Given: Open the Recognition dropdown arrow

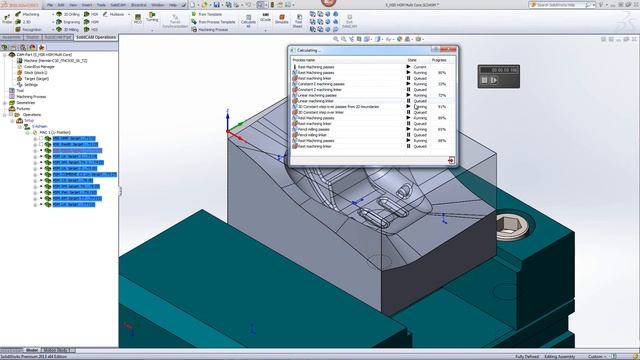Looking at the screenshot, I should pos(53,30).
